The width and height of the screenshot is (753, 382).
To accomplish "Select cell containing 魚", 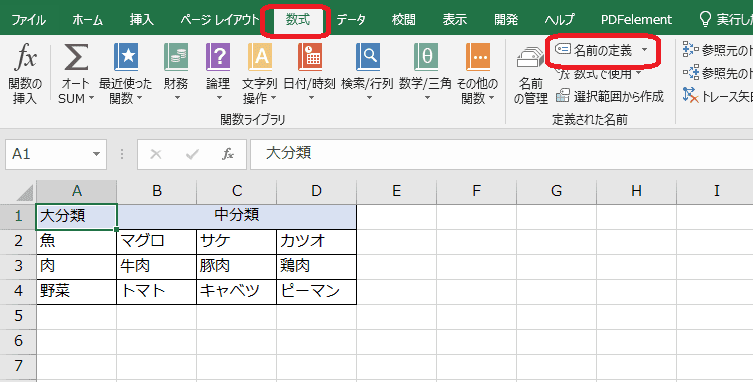I will (x=76, y=242).
